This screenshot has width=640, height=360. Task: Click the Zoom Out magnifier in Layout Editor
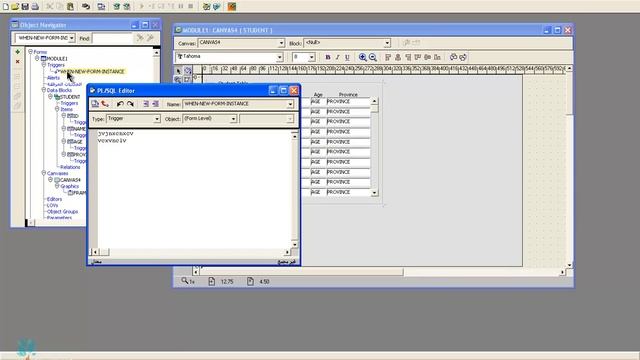click(372, 57)
